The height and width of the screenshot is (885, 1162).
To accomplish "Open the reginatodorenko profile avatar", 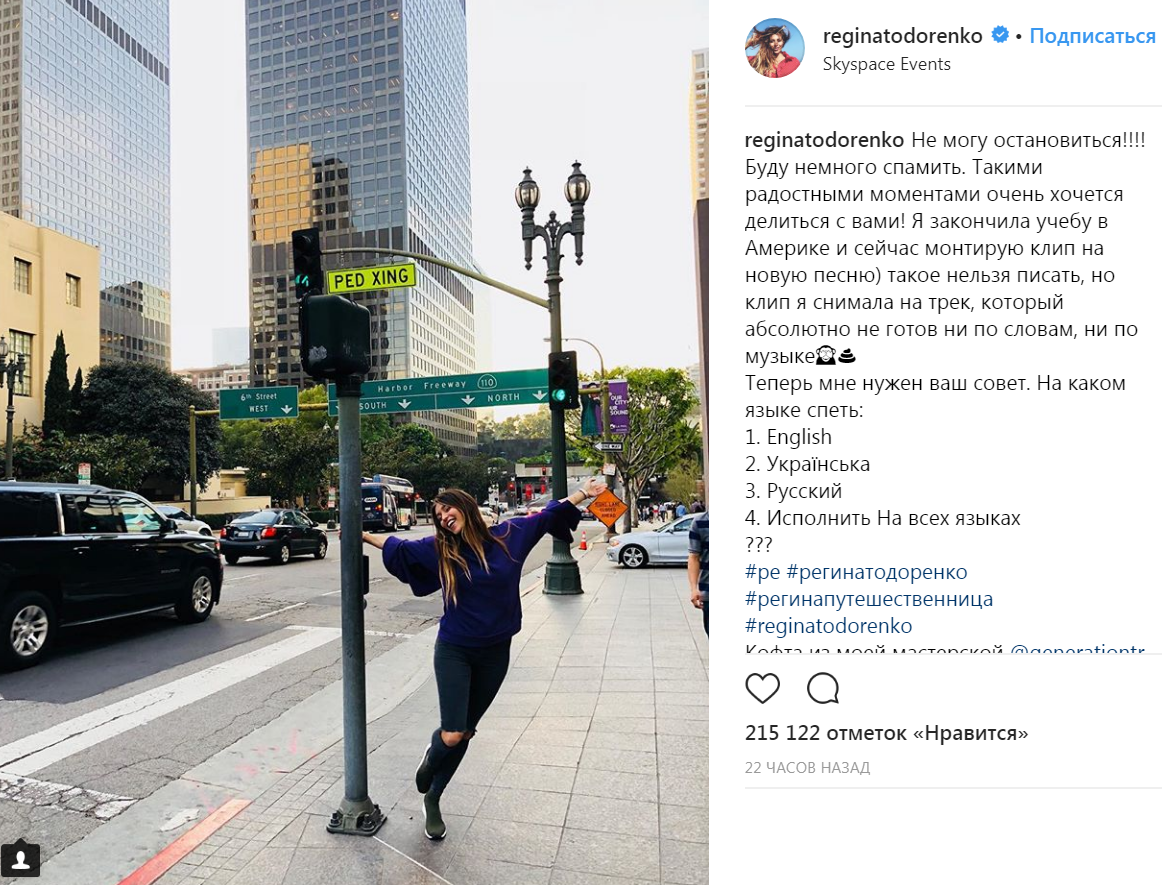I will tap(774, 48).
